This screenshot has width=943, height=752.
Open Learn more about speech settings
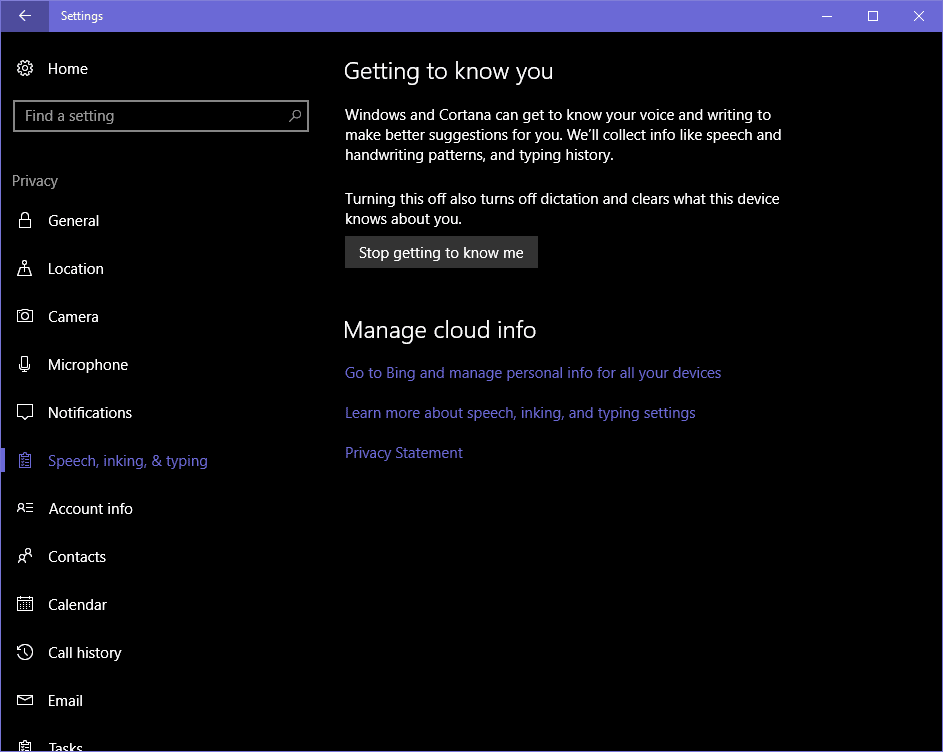[520, 412]
